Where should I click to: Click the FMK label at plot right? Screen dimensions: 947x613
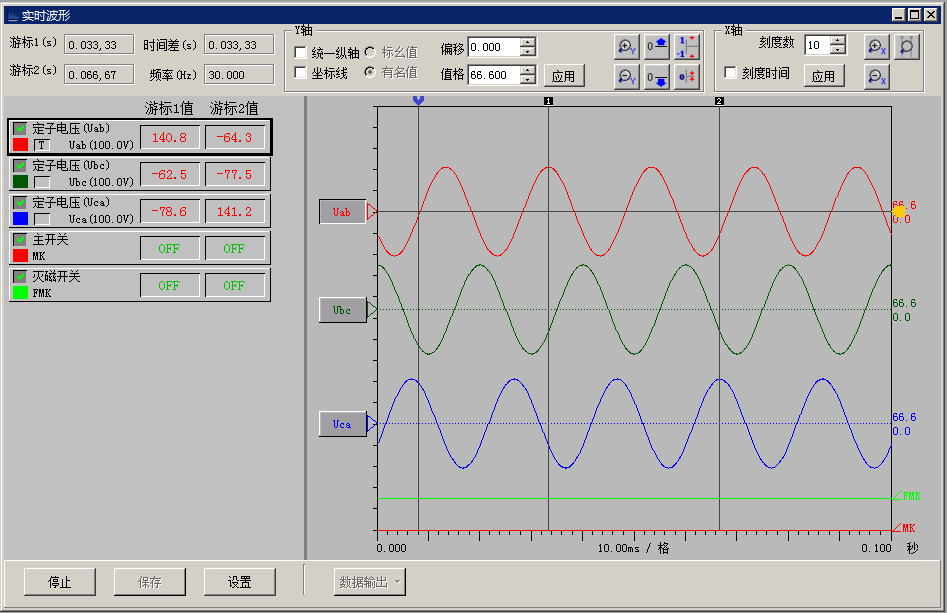(x=911, y=496)
